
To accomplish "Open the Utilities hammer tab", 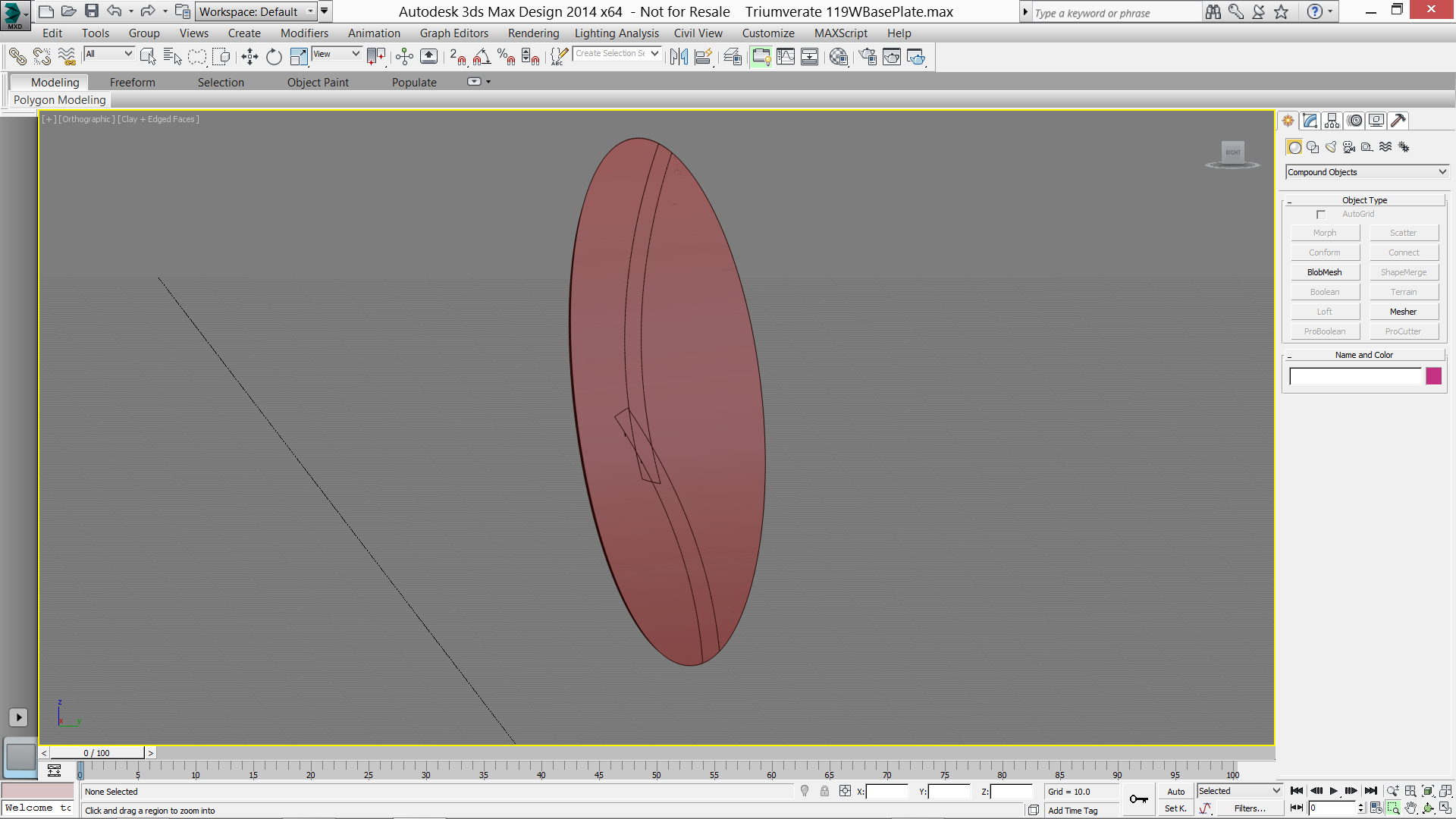I will tap(1398, 121).
